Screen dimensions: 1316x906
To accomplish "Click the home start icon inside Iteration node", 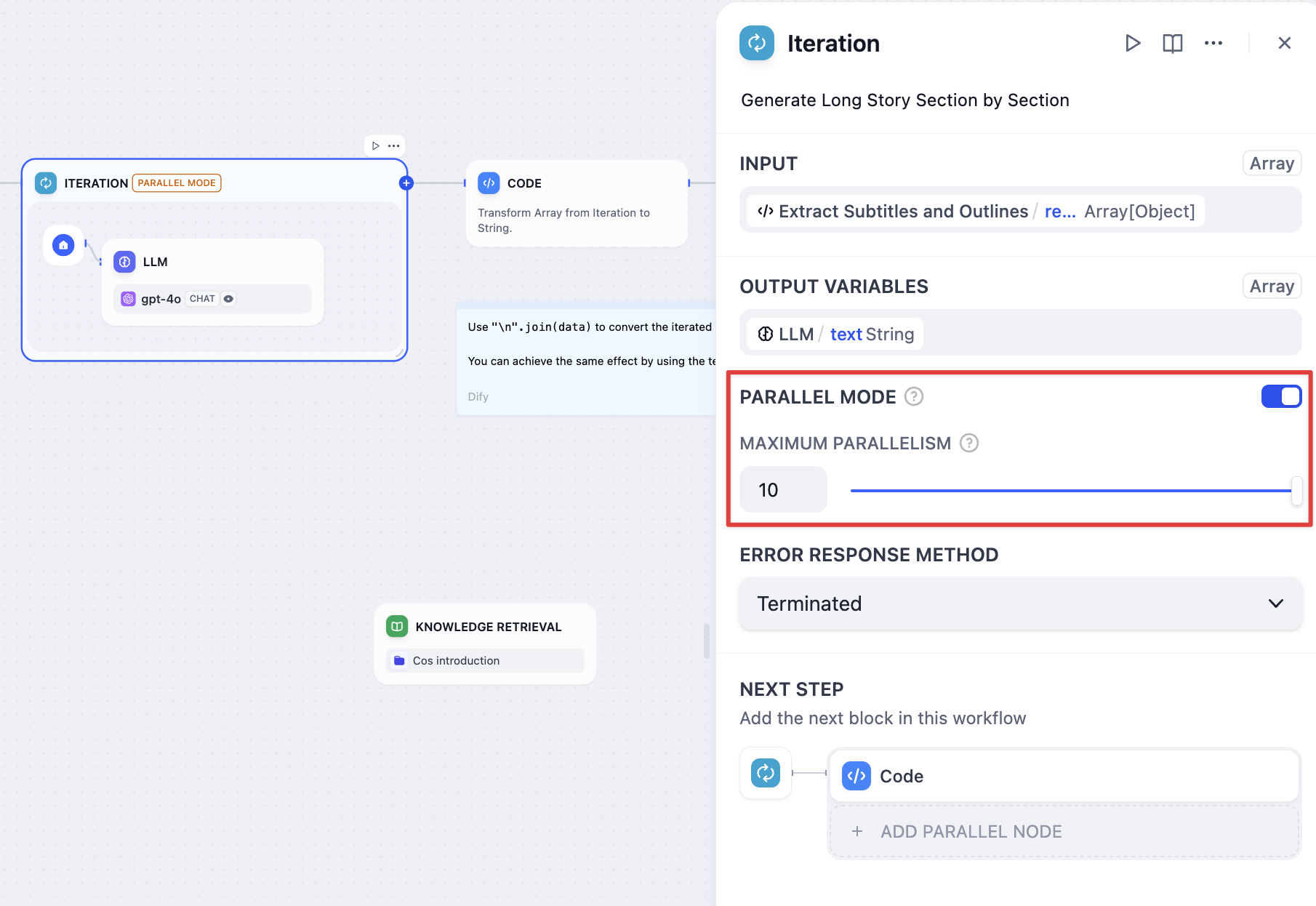I will pyautogui.click(x=63, y=246).
